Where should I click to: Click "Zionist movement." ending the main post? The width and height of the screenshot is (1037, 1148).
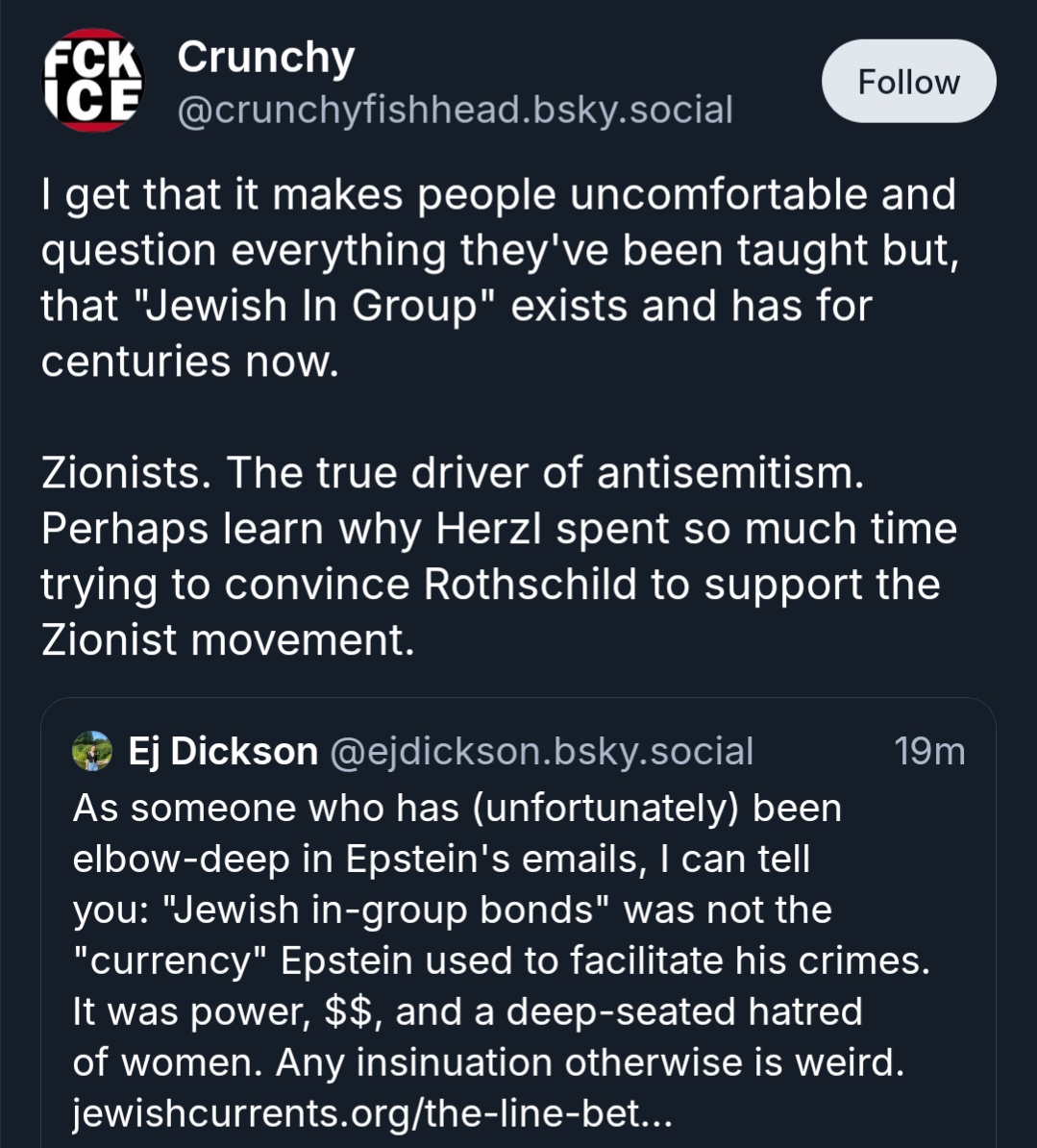coord(228,640)
